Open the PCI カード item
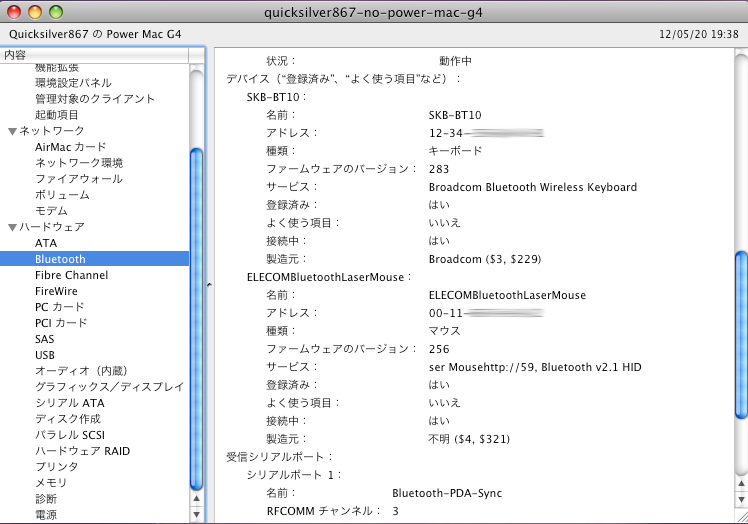Viewport: 748px width, 524px height. (x=61, y=323)
